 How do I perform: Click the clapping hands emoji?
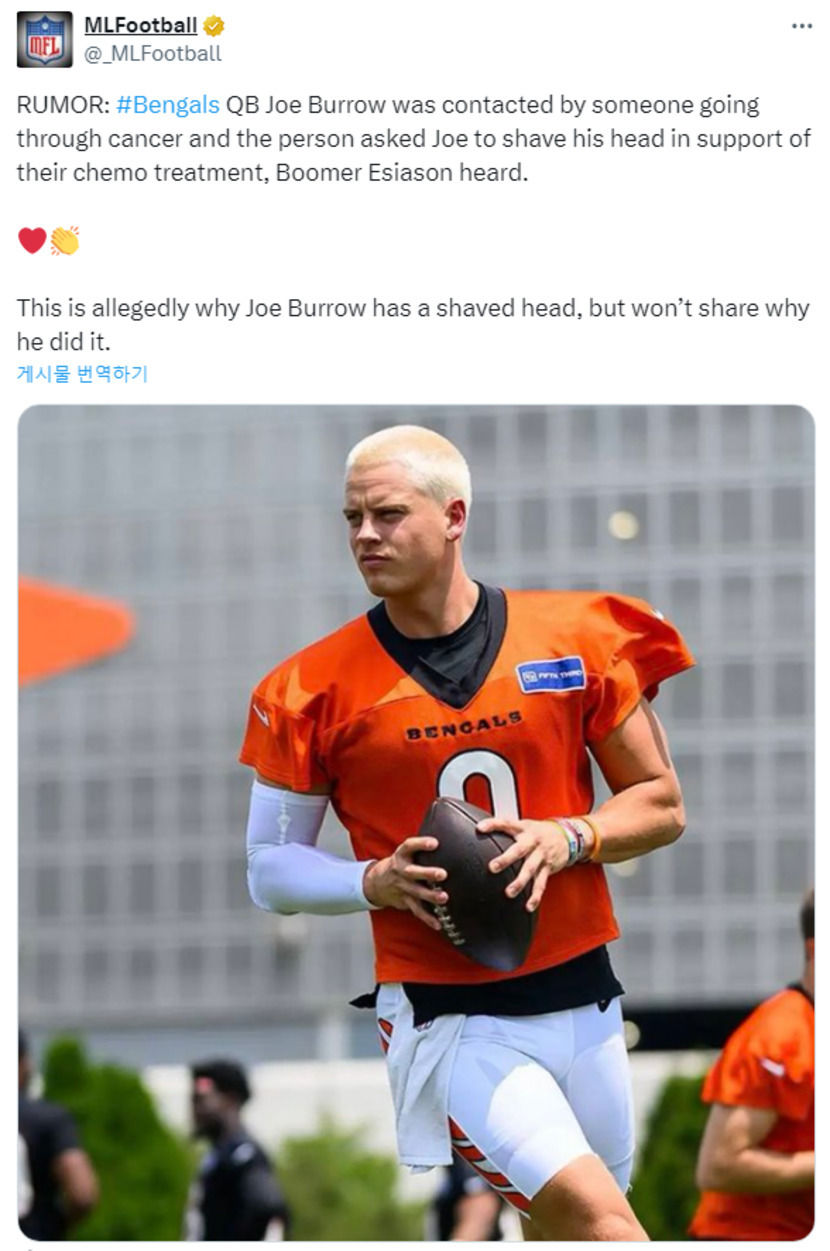tap(65, 240)
